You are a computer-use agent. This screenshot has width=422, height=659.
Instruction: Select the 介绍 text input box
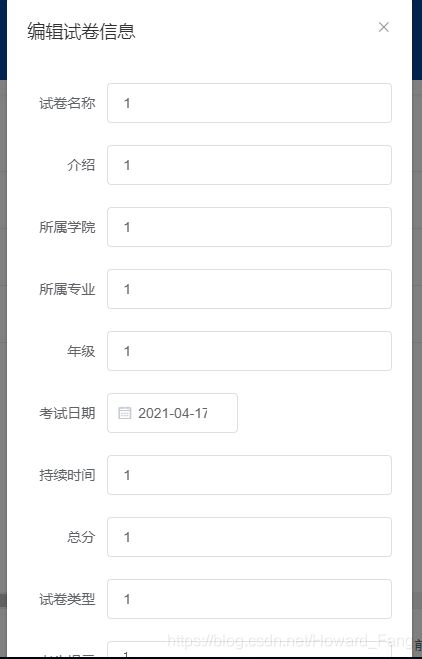click(249, 165)
